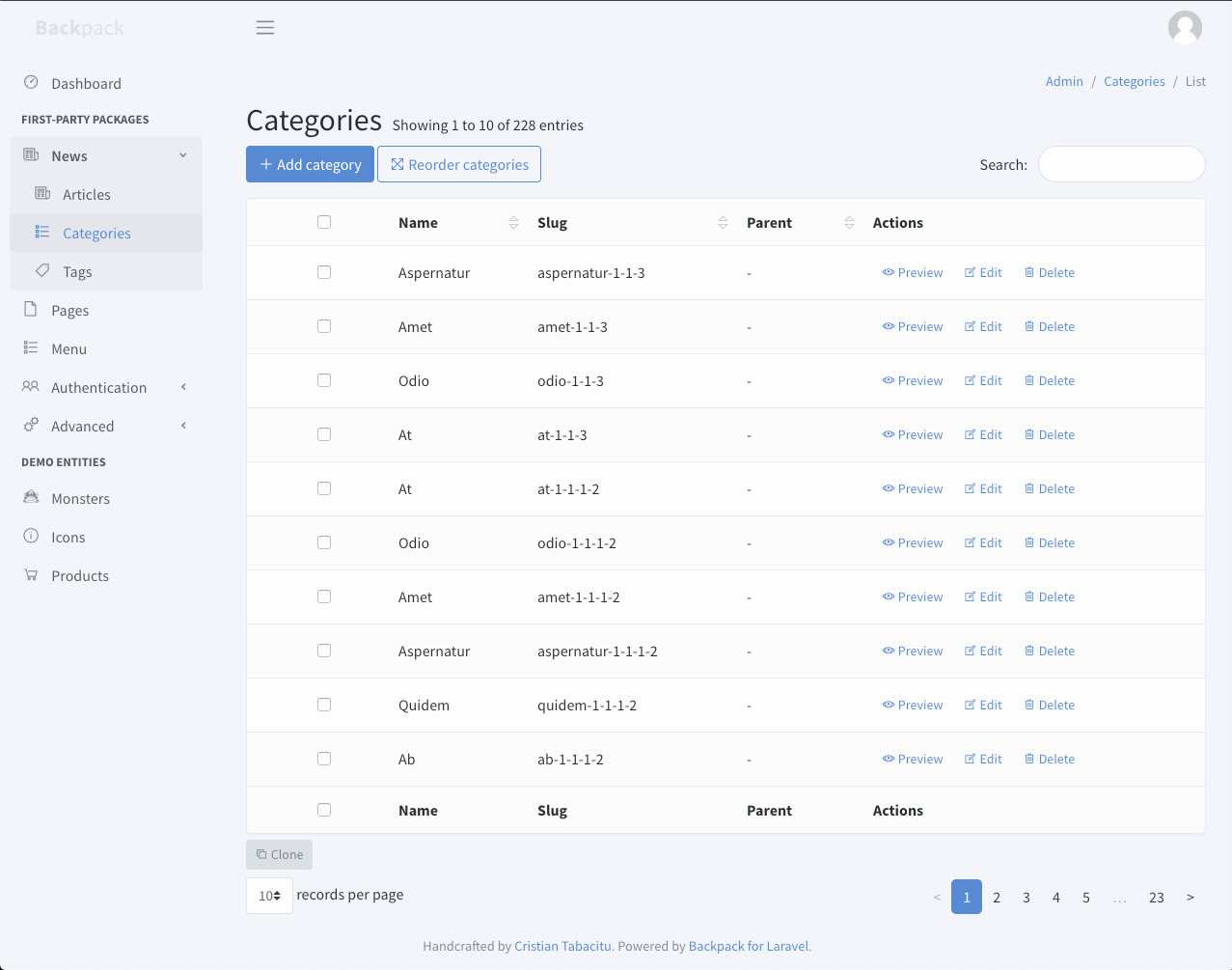Click the Authentication users icon
Image resolution: width=1232 pixels, height=970 pixels.
[x=31, y=387]
